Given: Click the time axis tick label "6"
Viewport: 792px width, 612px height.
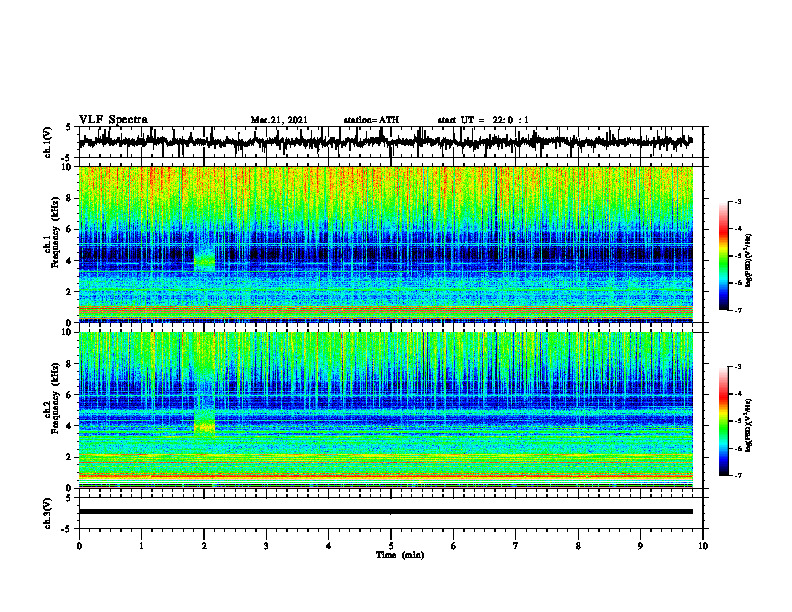Looking at the screenshot, I should tap(454, 546).
